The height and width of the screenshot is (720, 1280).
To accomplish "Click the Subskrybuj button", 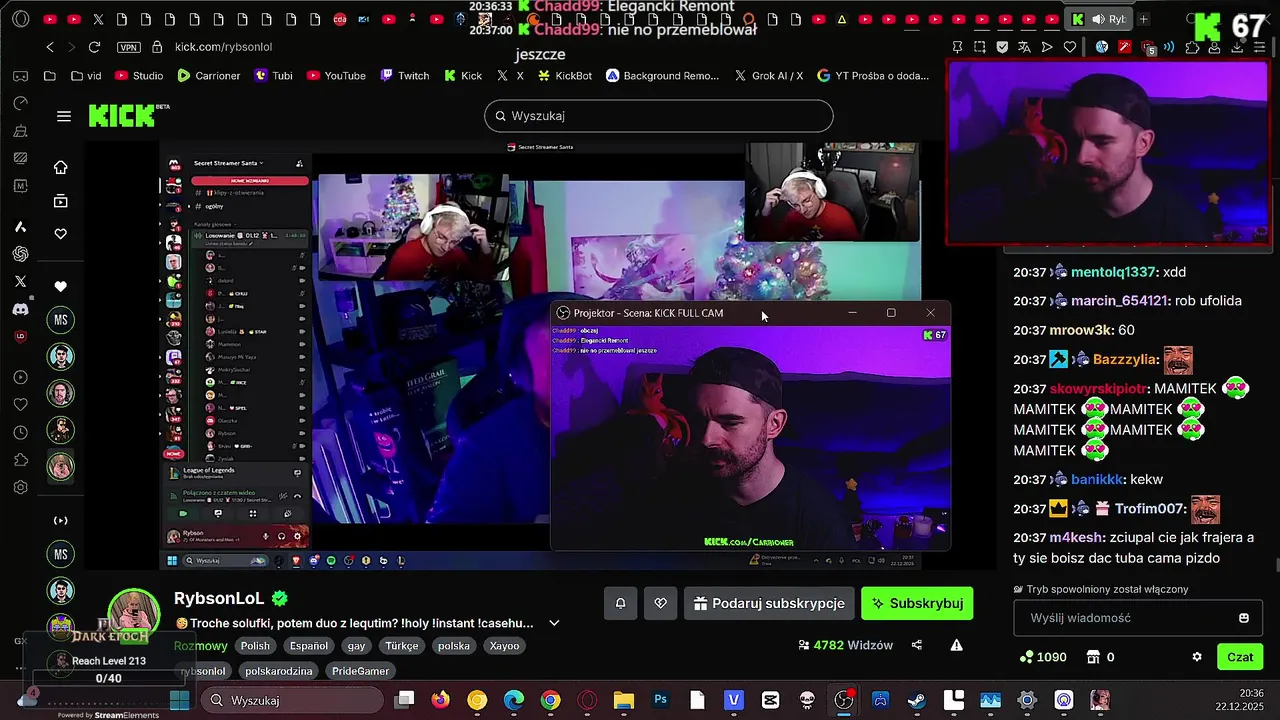I will pyautogui.click(x=917, y=603).
